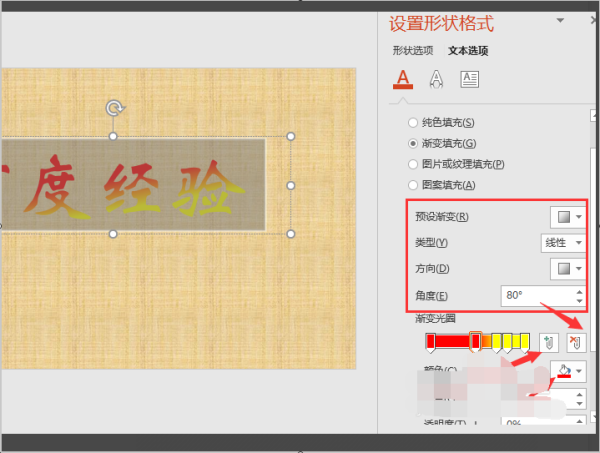Open the 预设渐变 preset dropdown
This screenshot has height=453, width=600.
pos(568,217)
